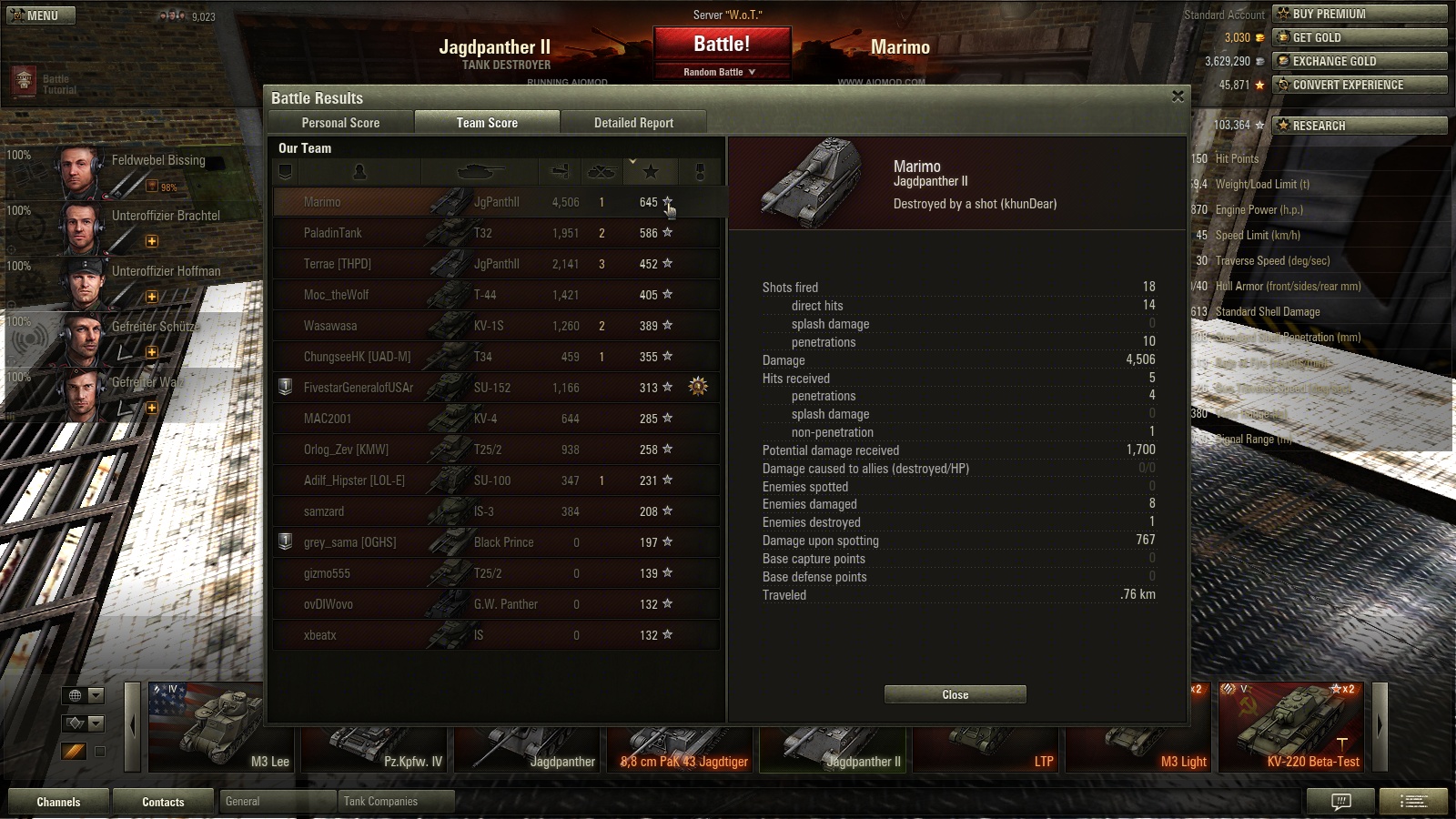The height and width of the screenshot is (819, 1456).
Task: Sort team list by platoon badge icon
Action: [x=286, y=171]
